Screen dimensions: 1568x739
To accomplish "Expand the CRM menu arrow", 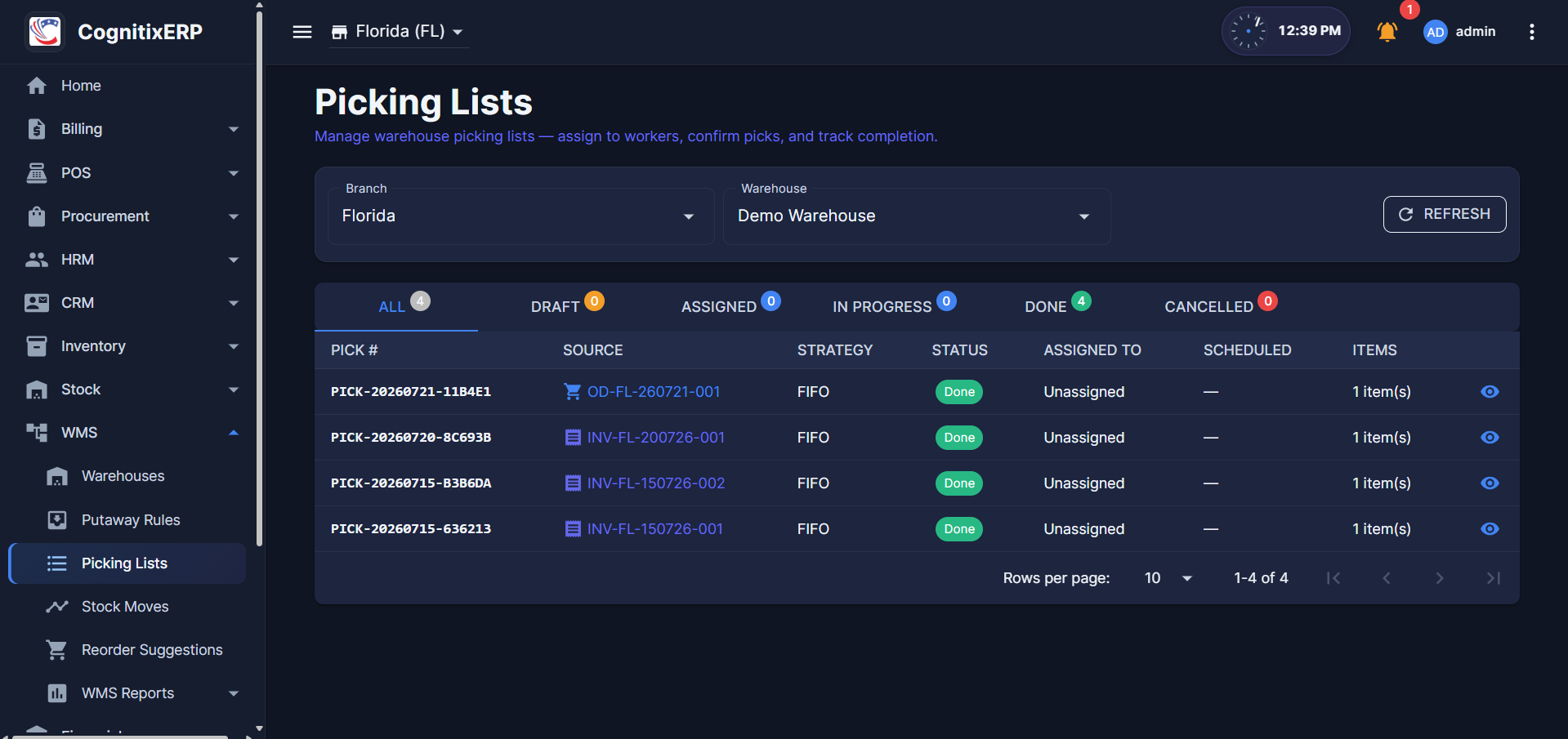I will coord(234,303).
